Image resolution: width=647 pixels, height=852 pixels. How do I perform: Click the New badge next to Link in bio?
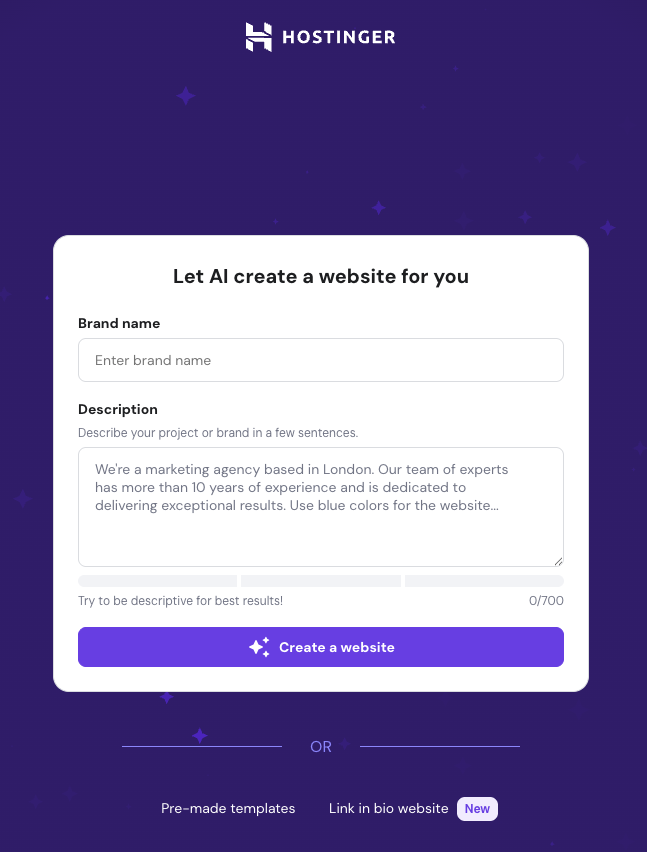[477, 808]
